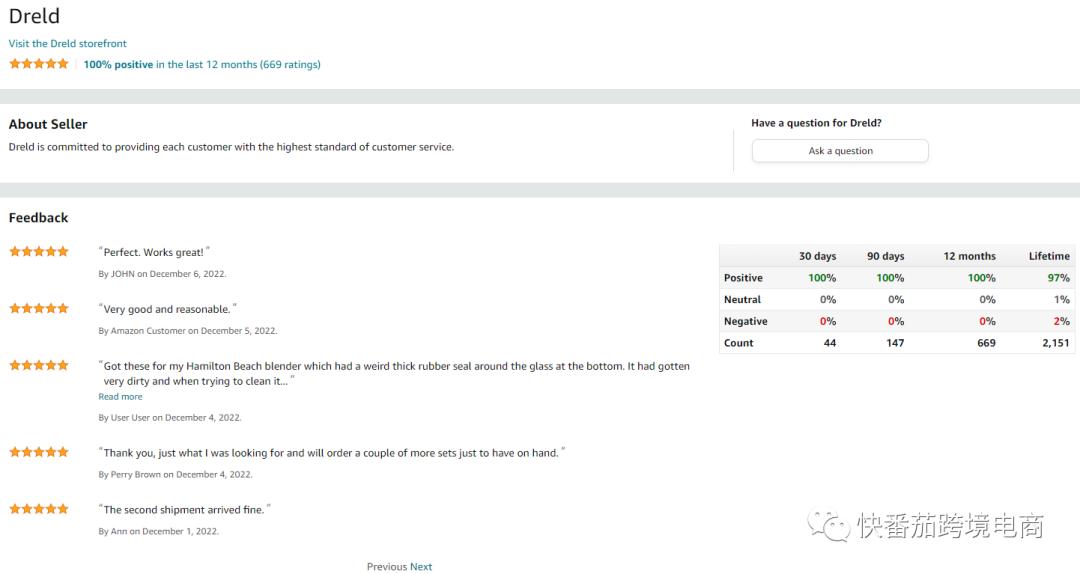Click 'By Ann on December 1, 2022'
The width and height of the screenshot is (1080, 574).
coord(158,531)
